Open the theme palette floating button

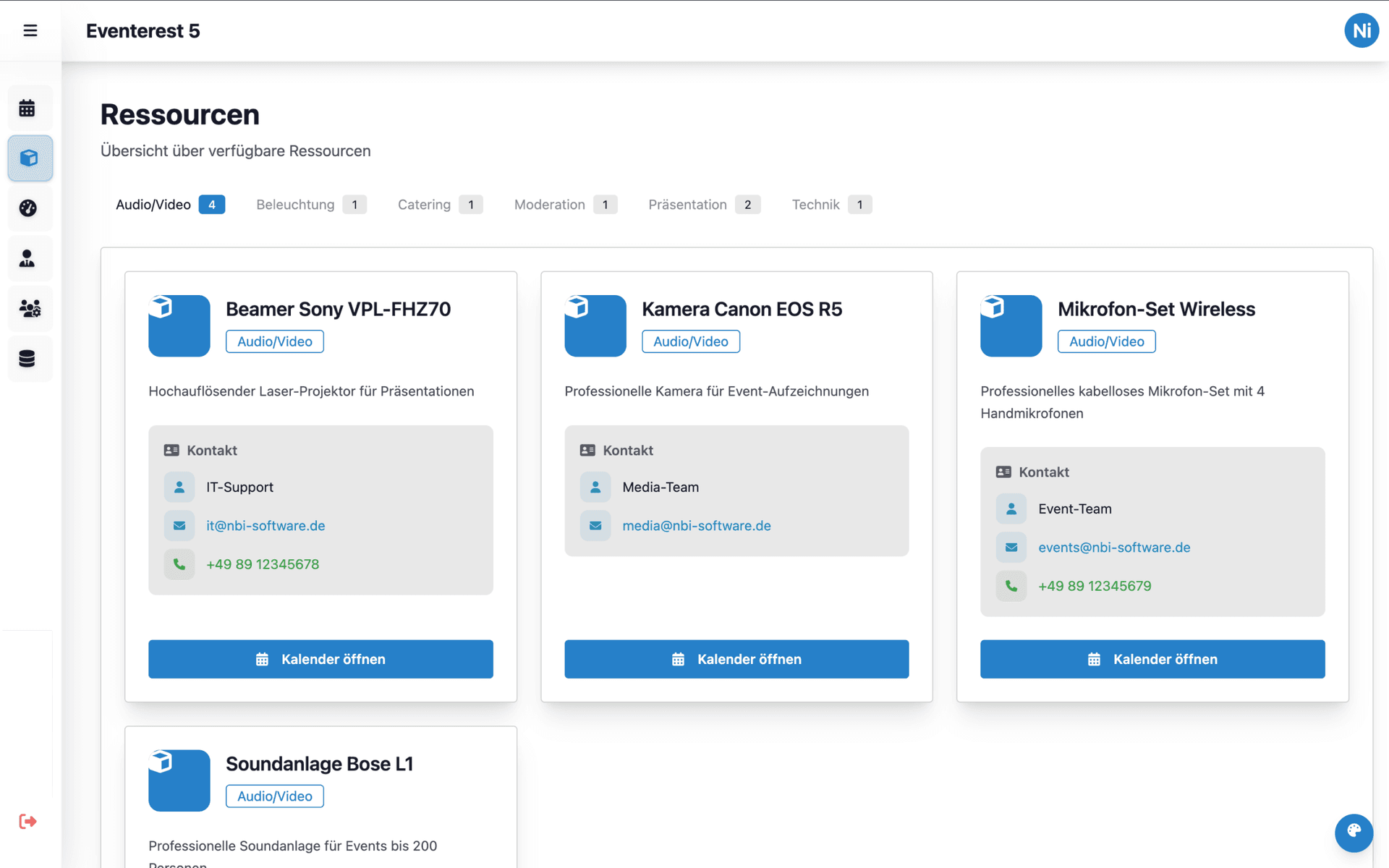pos(1354,832)
